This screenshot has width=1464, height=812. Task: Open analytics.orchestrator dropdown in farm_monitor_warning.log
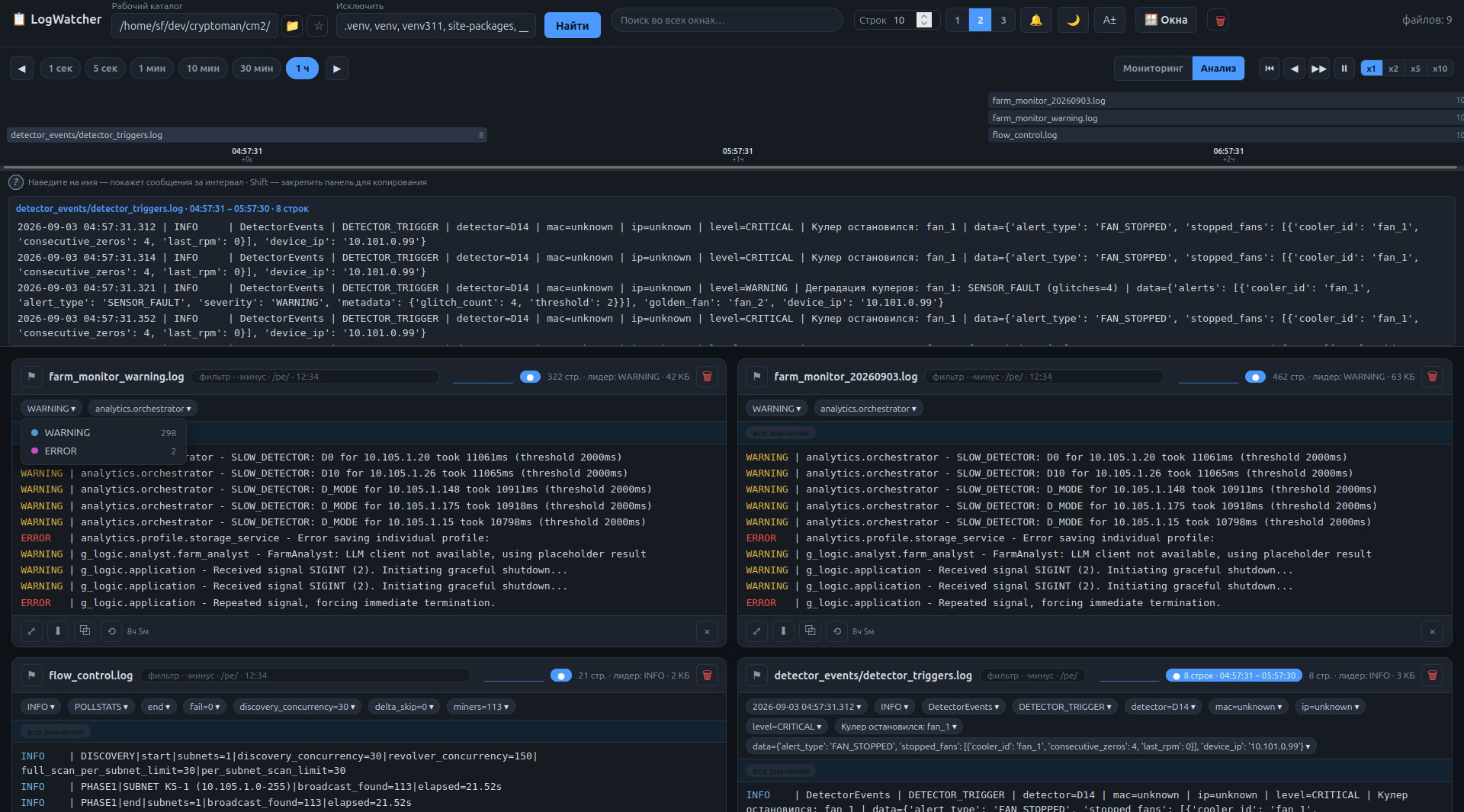[143, 409]
